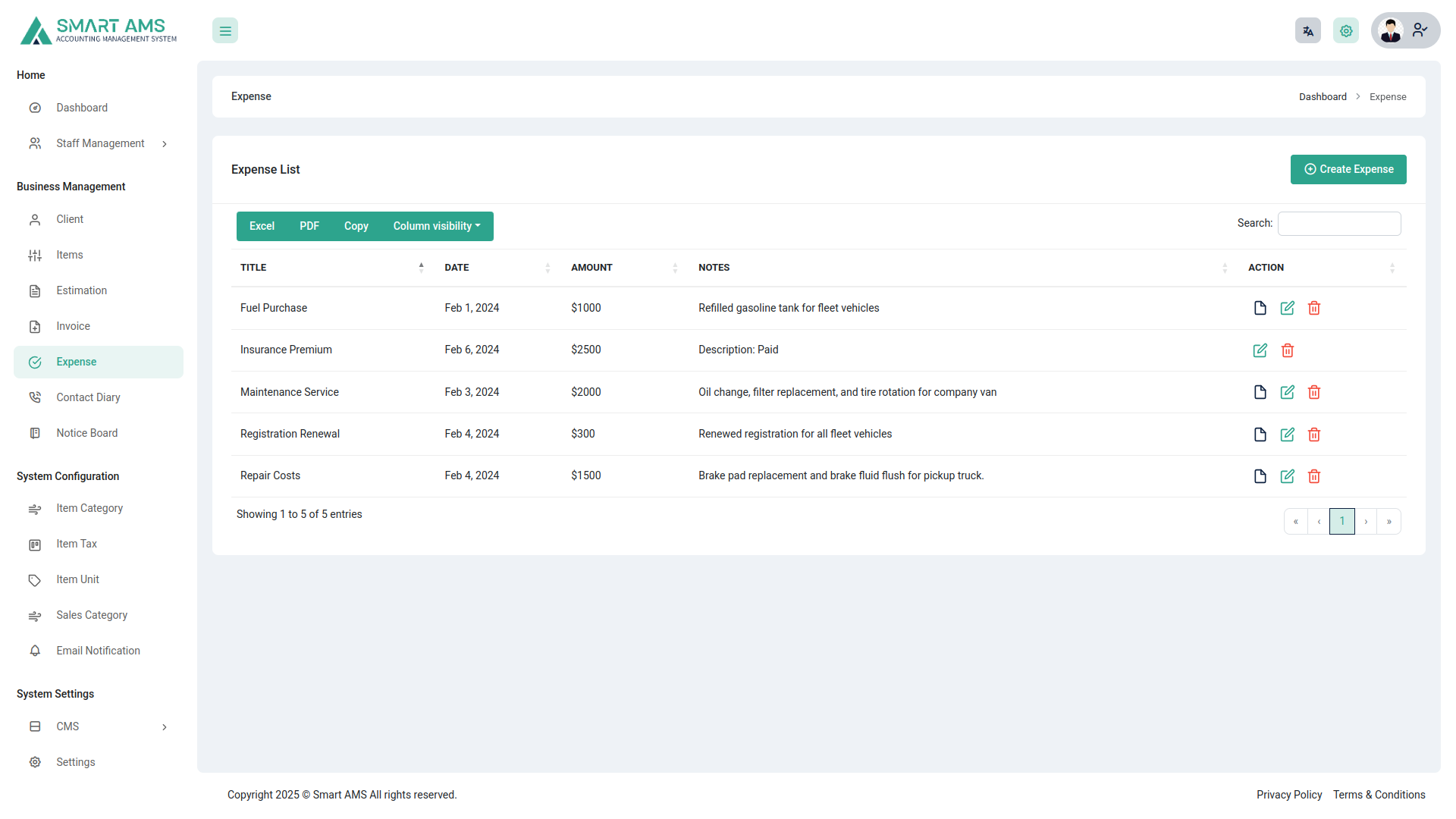
Task: Expand the CMS sidebar menu
Action: tap(67, 726)
